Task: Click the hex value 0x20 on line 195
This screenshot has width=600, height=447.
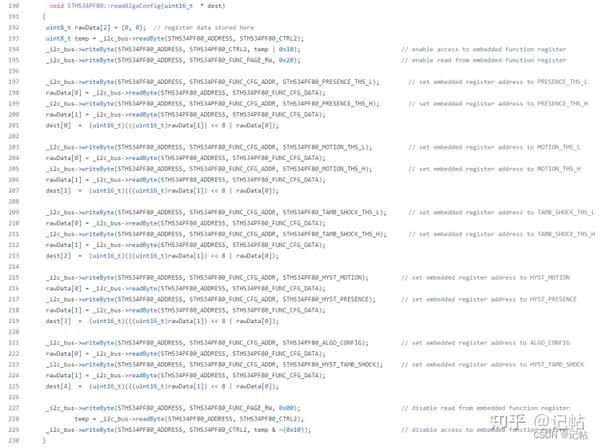Action: 287,60
